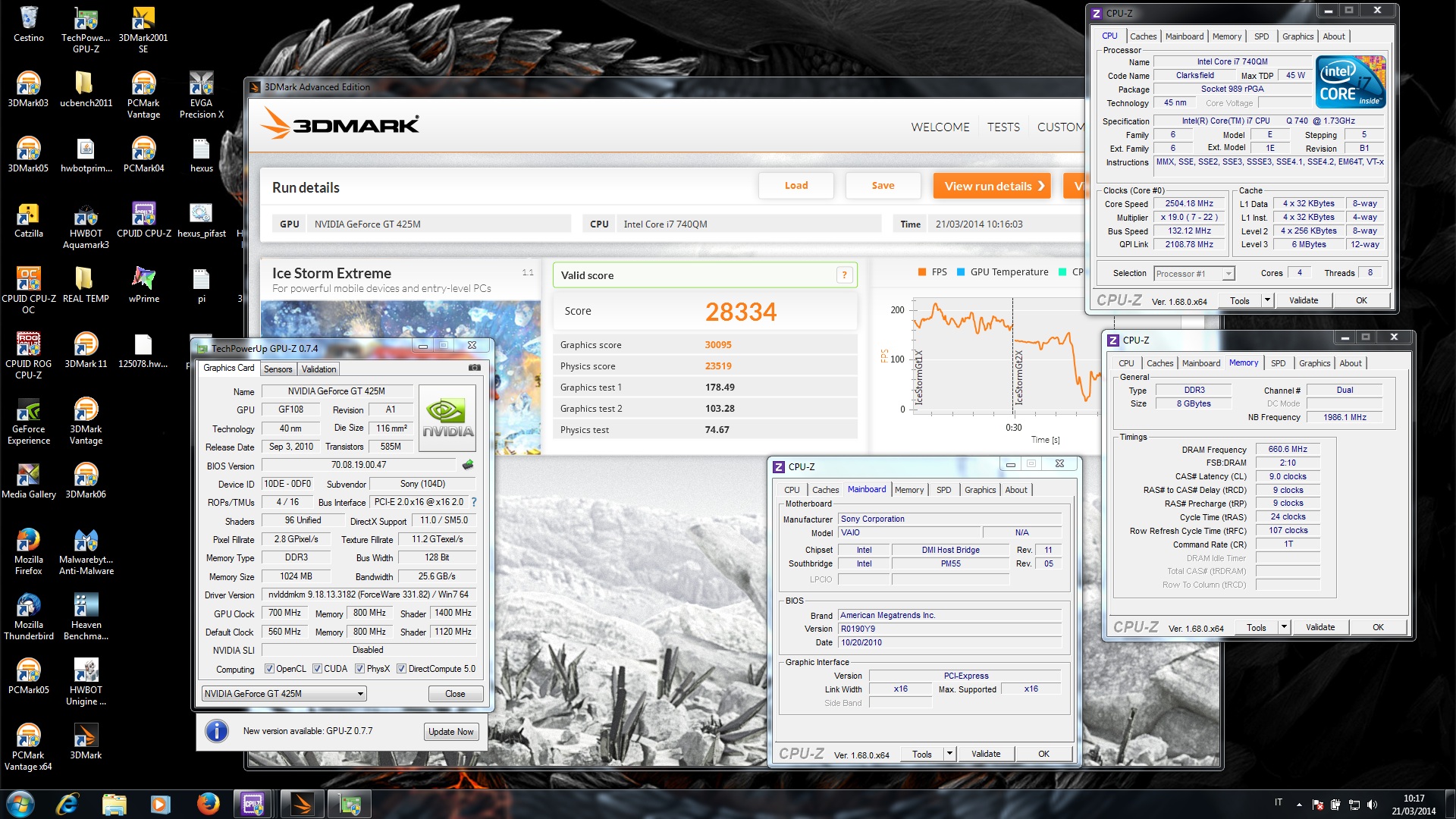This screenshot has height=819, width=1456.
Task: Click the bus interface question mark in GPU-Z
Action: pyautogui.click(x=474, y=502)
